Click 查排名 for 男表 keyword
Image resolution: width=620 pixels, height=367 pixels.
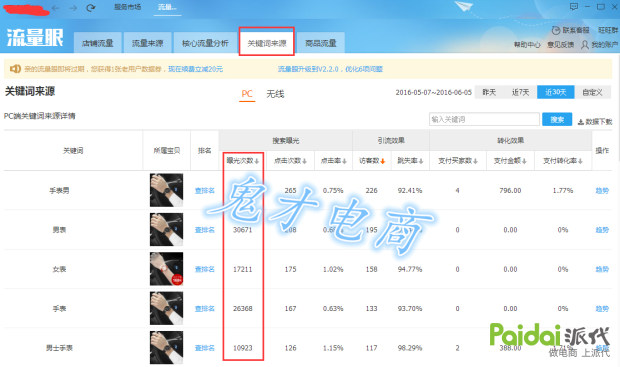204,230
